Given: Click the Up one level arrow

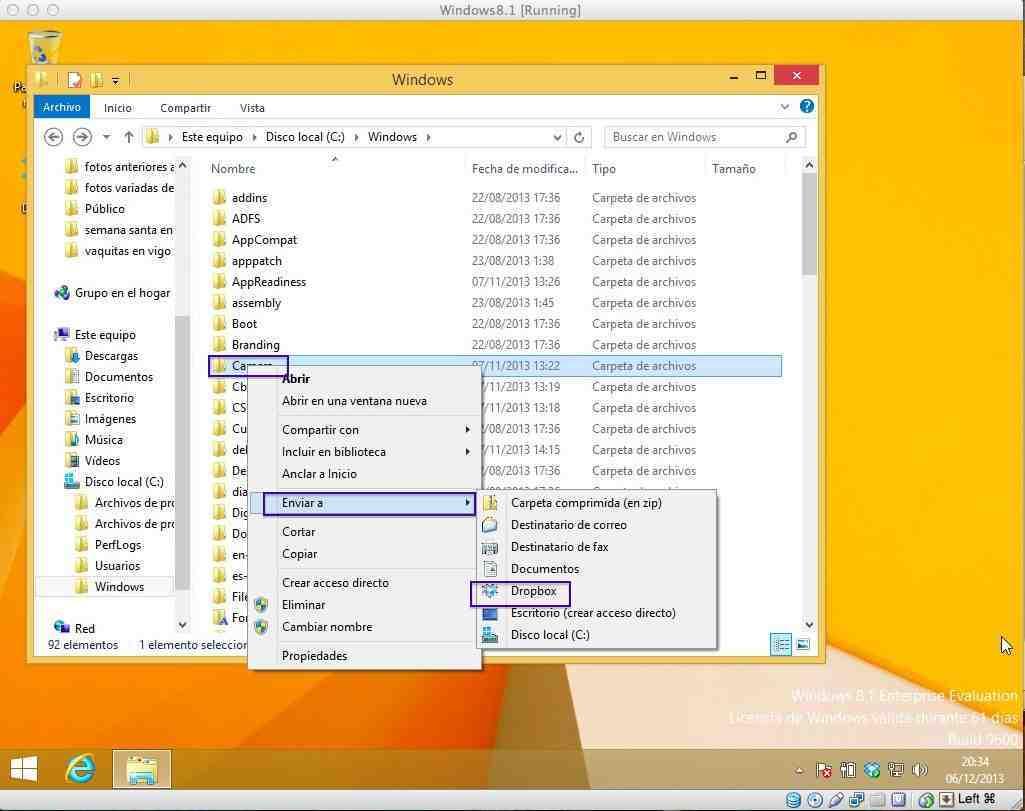Looking at the screenshot, I should tap(129, 137).
